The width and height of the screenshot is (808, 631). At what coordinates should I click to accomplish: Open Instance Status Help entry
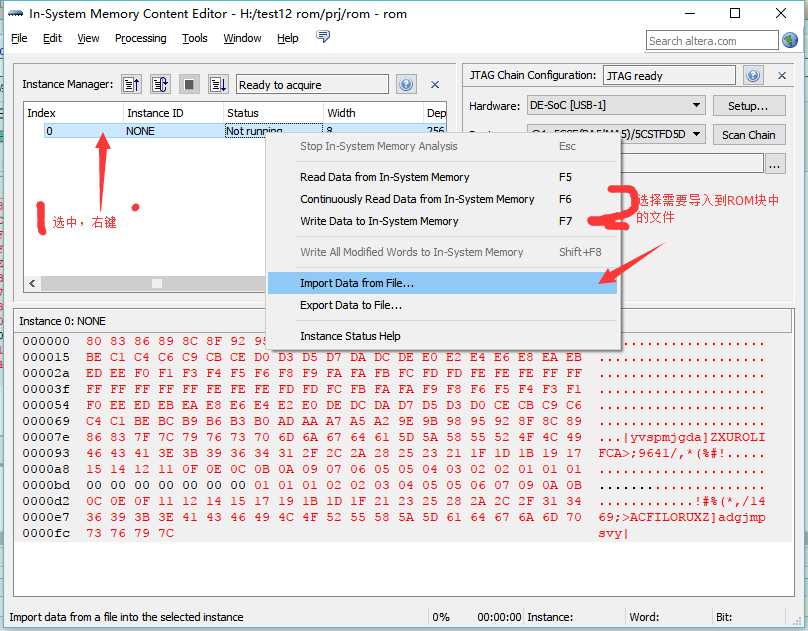[442, 336]
